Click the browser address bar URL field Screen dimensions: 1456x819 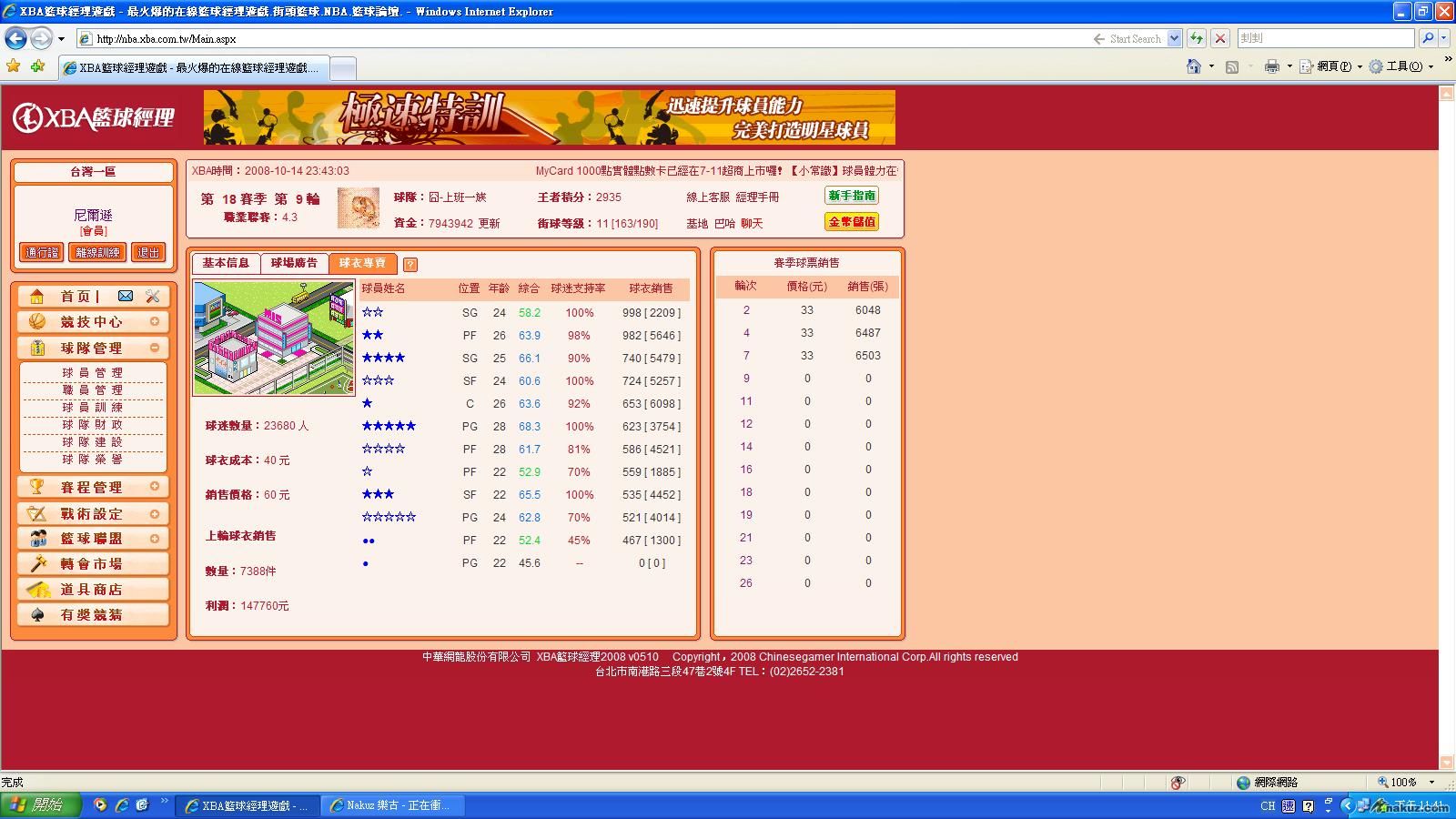coord(582,38)
